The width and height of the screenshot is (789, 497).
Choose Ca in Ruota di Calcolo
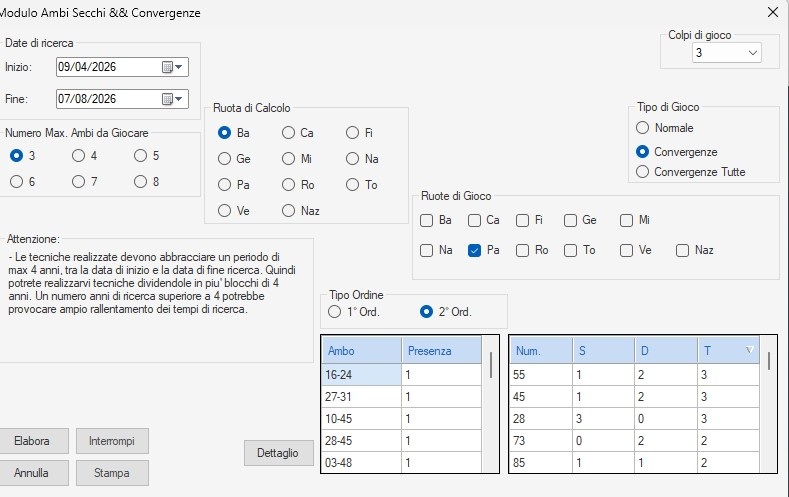[288, 133]
